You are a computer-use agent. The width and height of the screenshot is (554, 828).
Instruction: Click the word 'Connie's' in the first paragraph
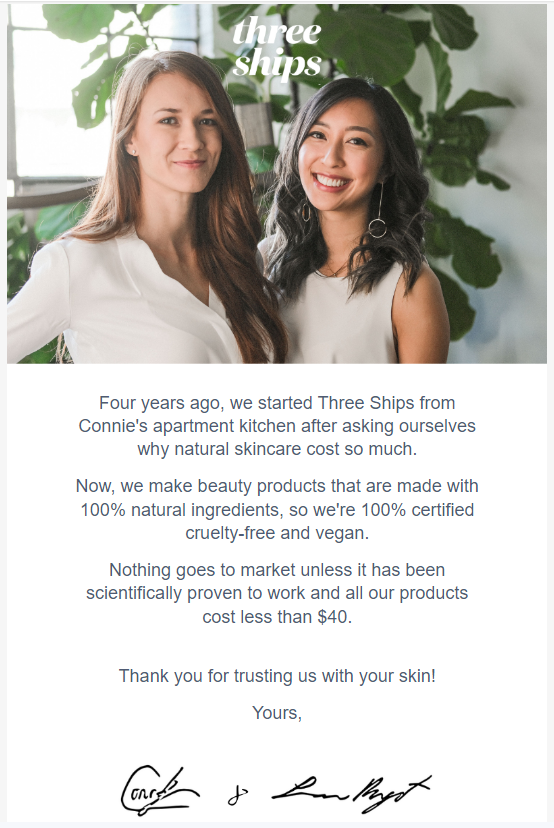point(113,426)
